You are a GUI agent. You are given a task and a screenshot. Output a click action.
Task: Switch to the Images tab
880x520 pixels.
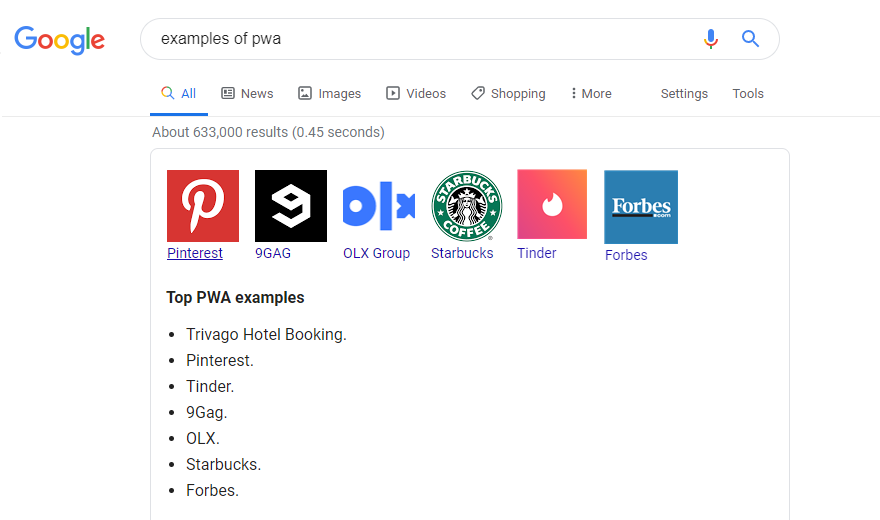coord(330,93)
